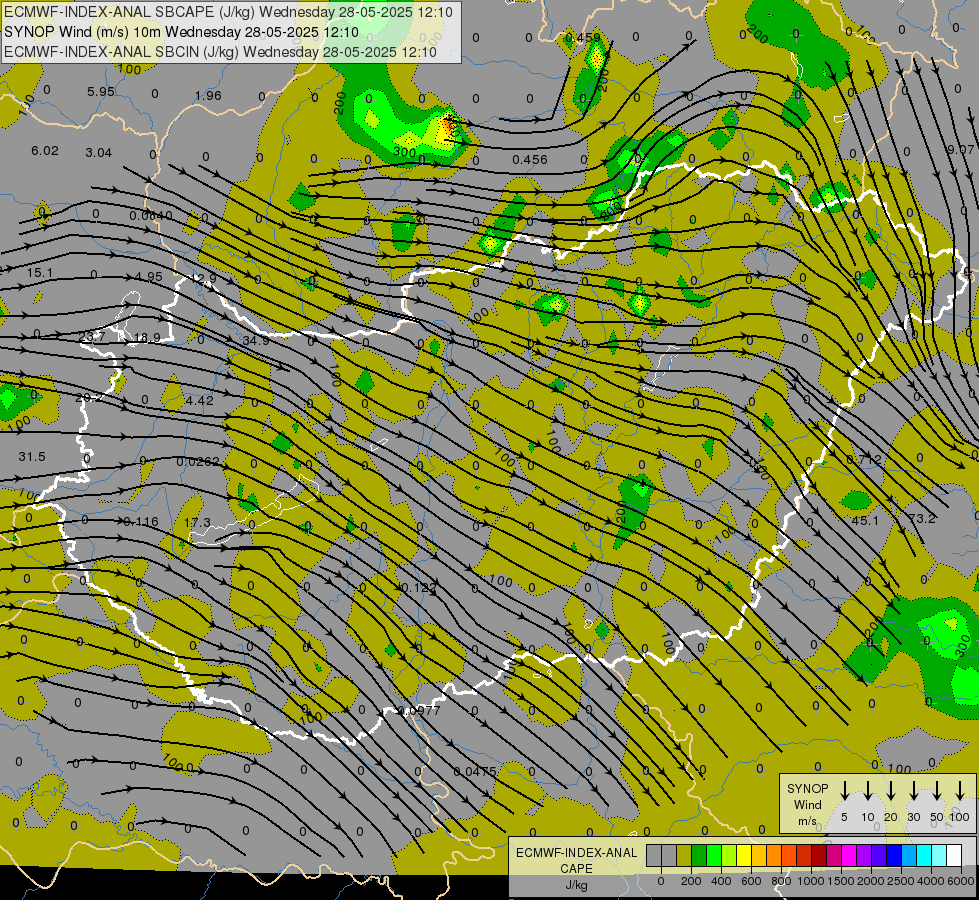
Task: Click the map value 34.9
Action: pyautogui.click(x=256, y=340)
